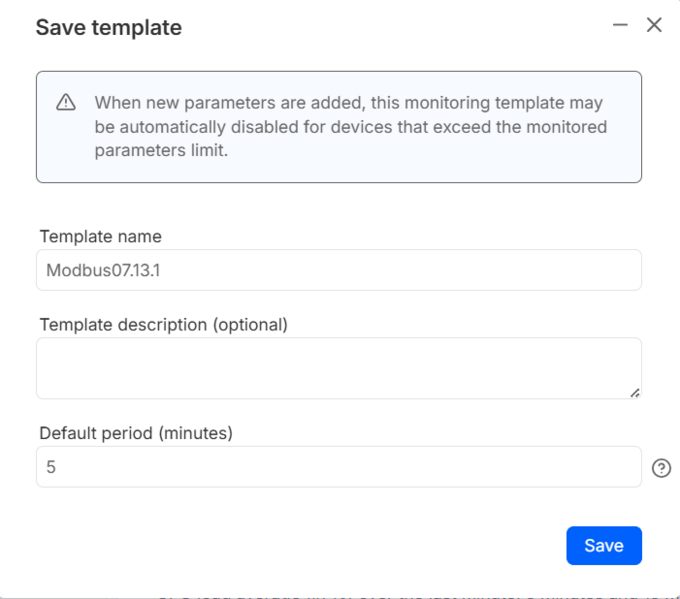The height and width of the screenshot is (599, 680).
Task: Focus the Template name input field
Action: click(x=338, y=270)
